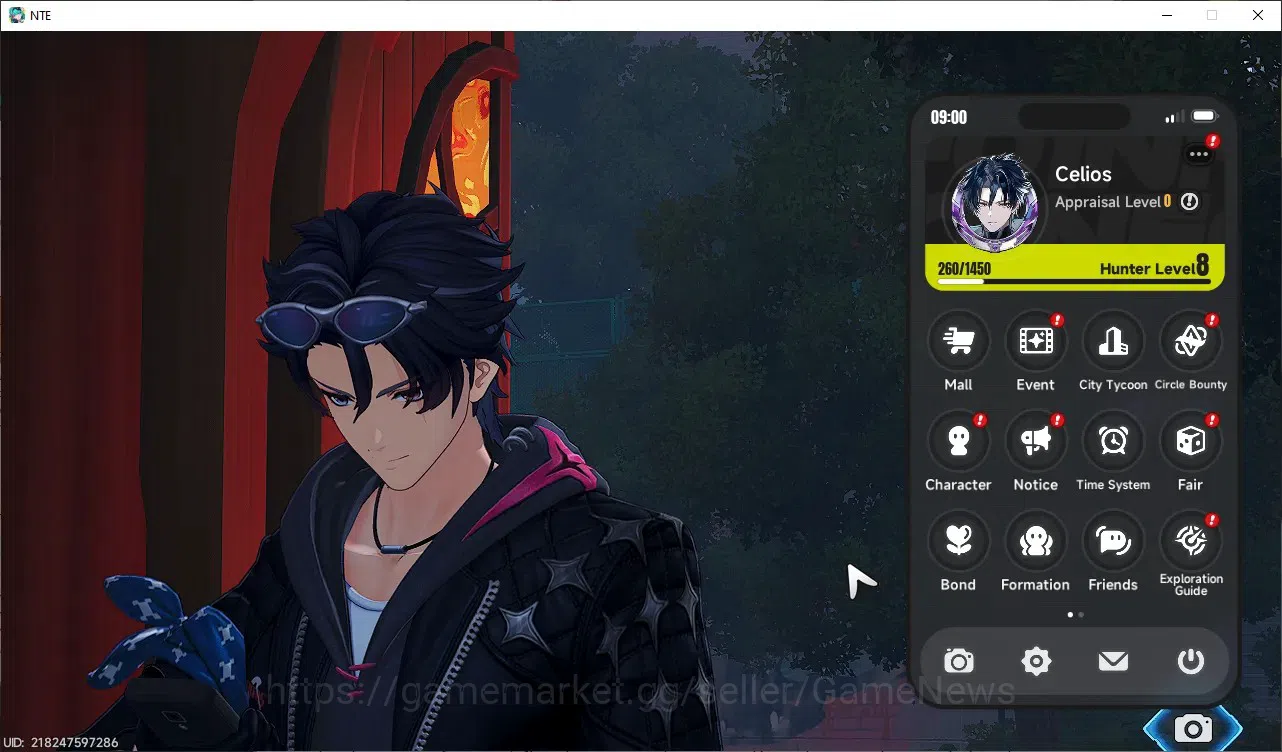Viewport: 1282px width, 752px height.
Task: Open the Formation team icon
Action: click(1035, 541)
